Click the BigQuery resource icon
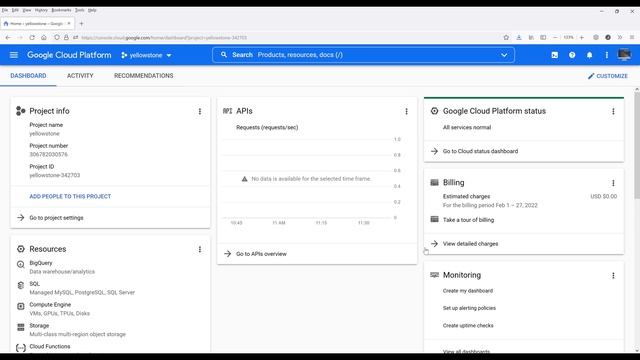Screen dimensions: 640x360 point(20,264)
